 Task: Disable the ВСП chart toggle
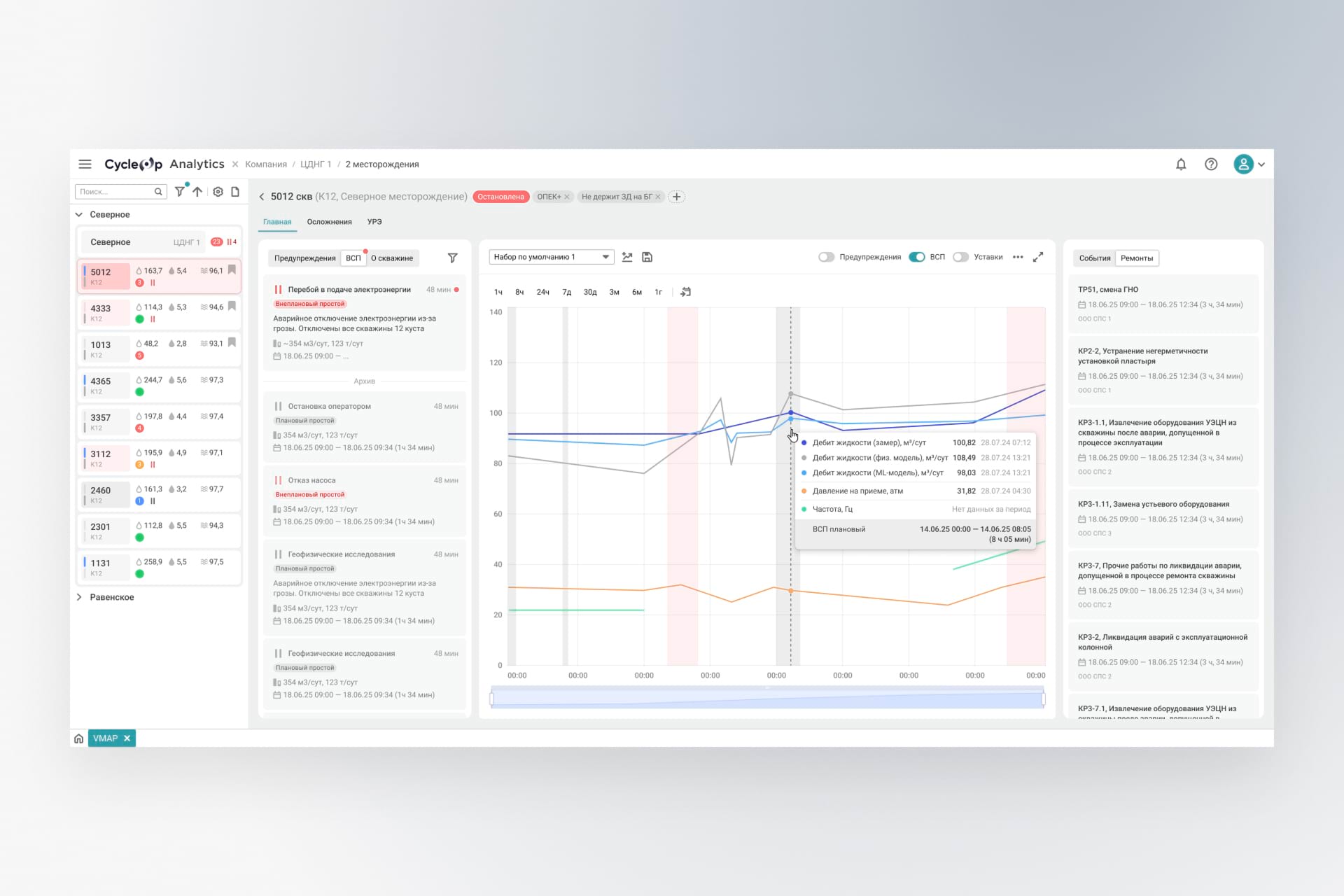pos(916,257)
